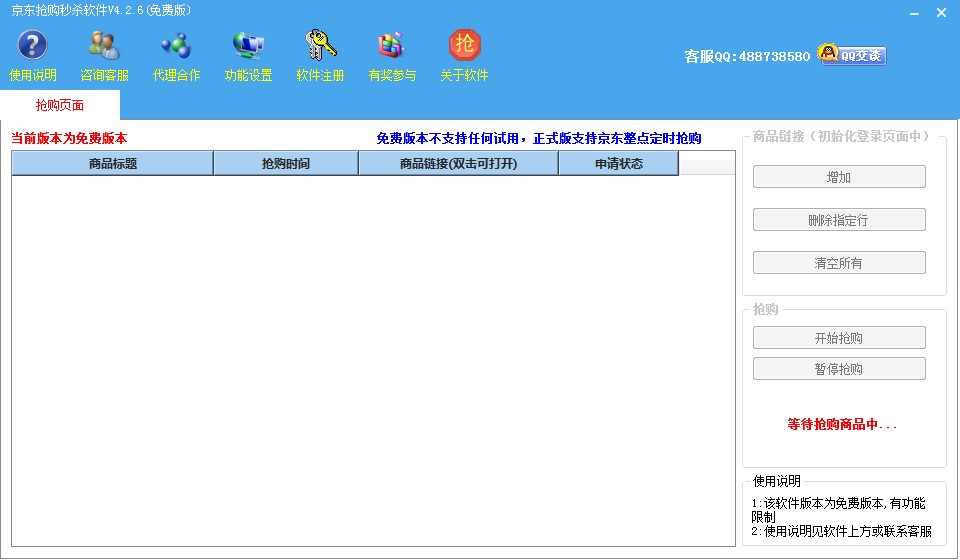Click the 抢购时间 column header
The width and height of the screenshot is (960, 560).
pos(285,164)
